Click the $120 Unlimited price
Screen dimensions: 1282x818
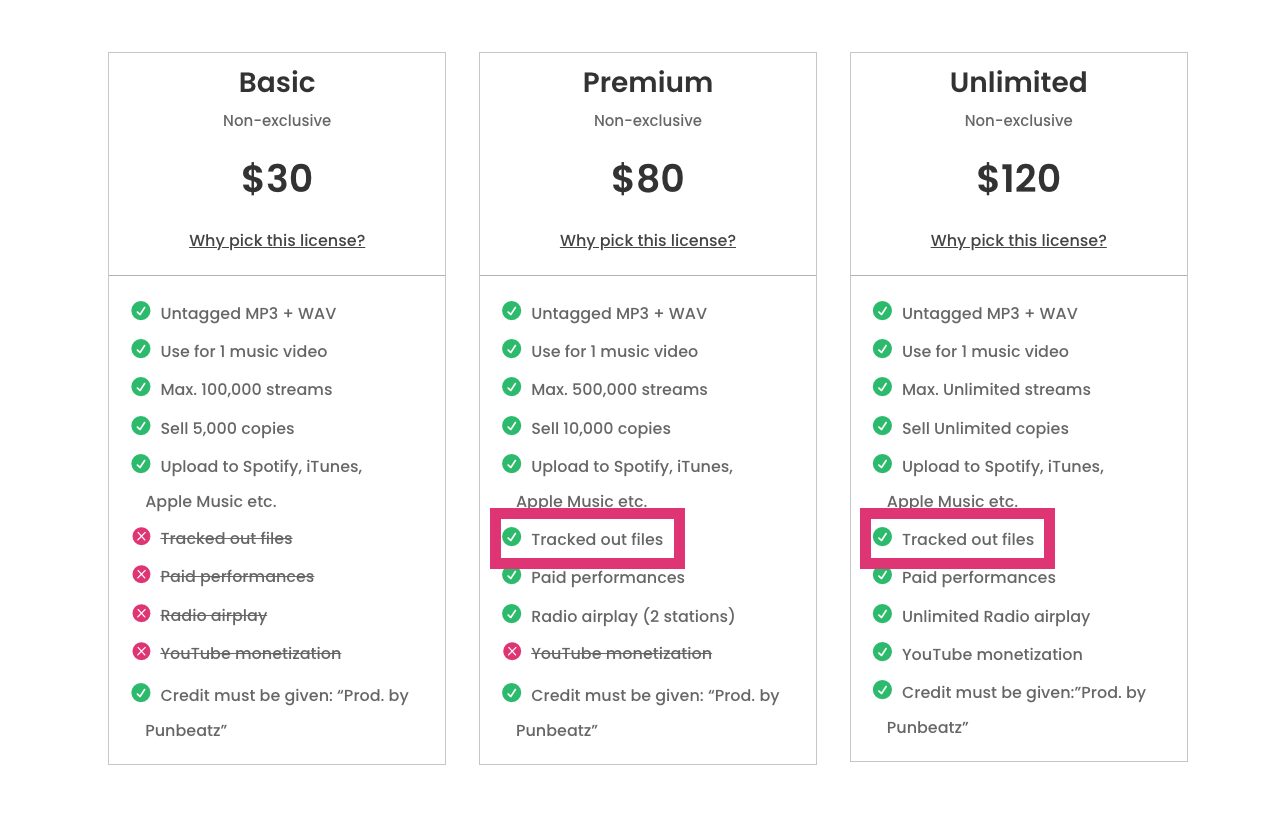[x=1018, y=179]
